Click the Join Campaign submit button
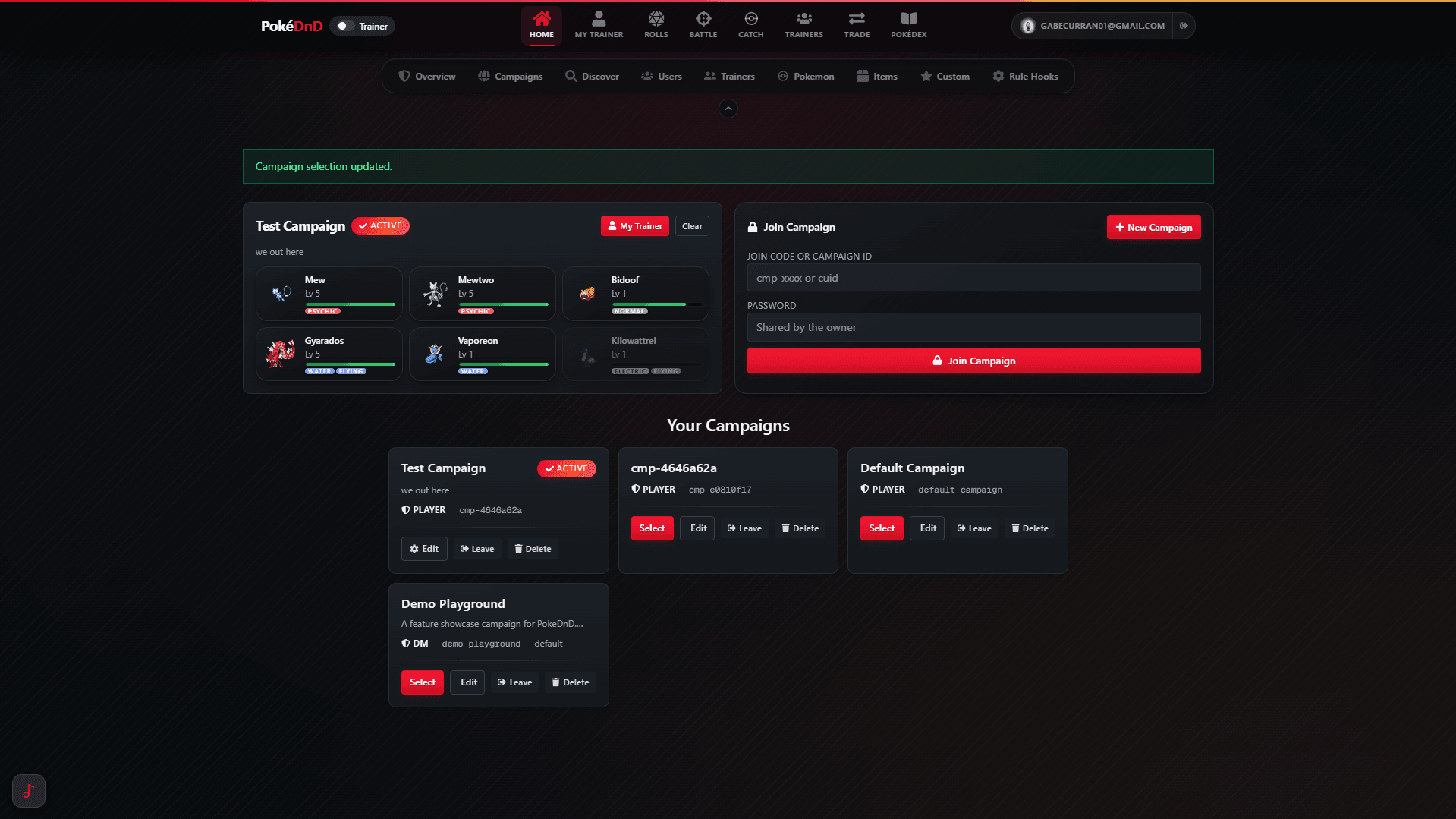Image resolution: width=1456 pixels, height=819 pixels. pyautogui.click(x=973, y=361)
